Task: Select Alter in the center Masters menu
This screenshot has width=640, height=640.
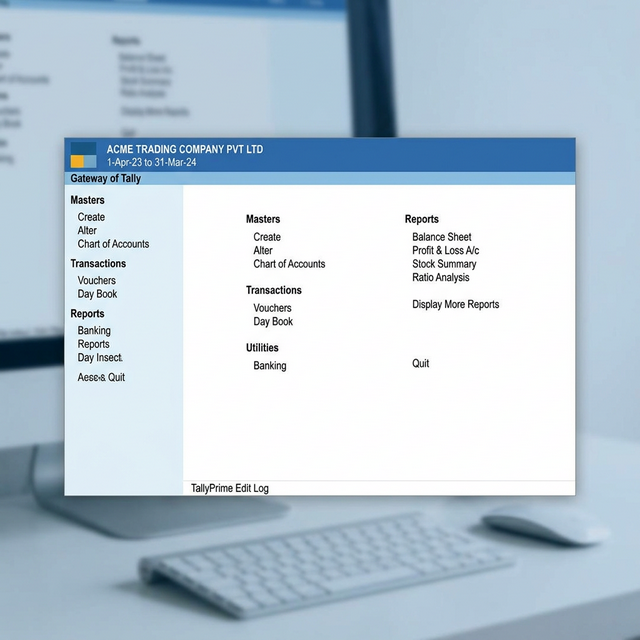Action: pos(263,251)
